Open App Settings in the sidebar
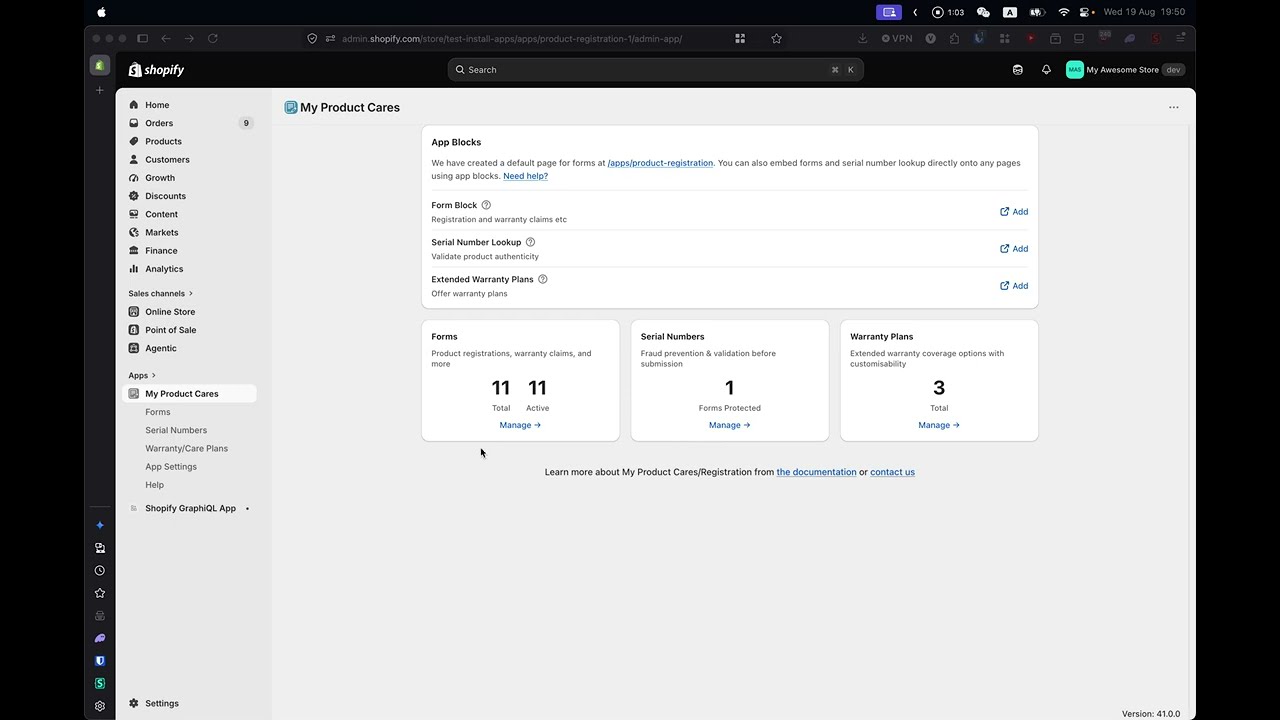The image size is (1280, 720). [x=171, y=467]
